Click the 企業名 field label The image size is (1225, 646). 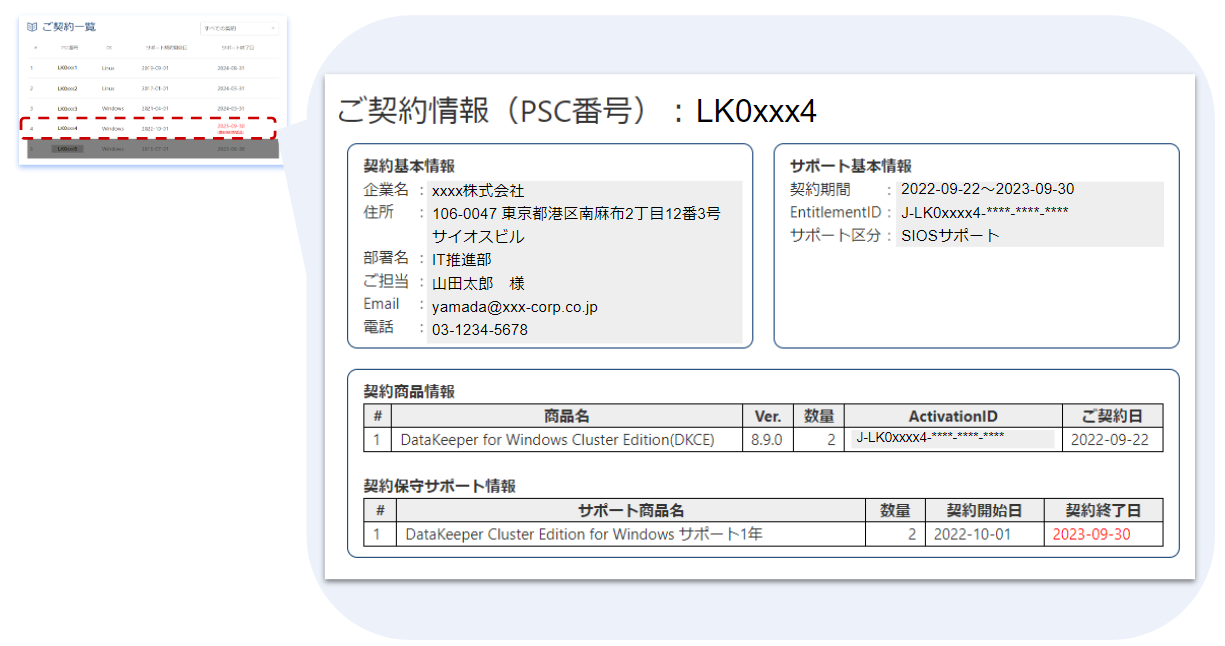pos(385,190)
